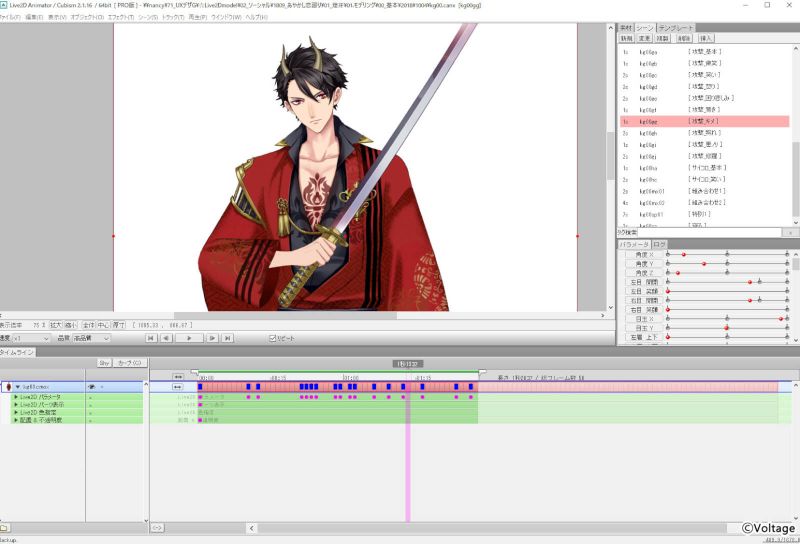
Task: Jump to the last frame with the skip-to-end button
Action: (228, 338)
